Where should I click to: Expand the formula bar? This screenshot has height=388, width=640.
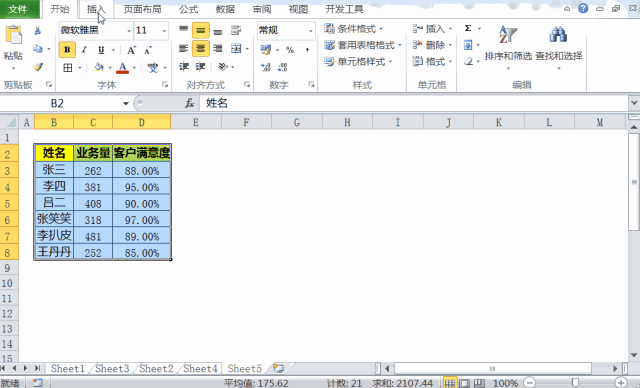click(634, 103)
